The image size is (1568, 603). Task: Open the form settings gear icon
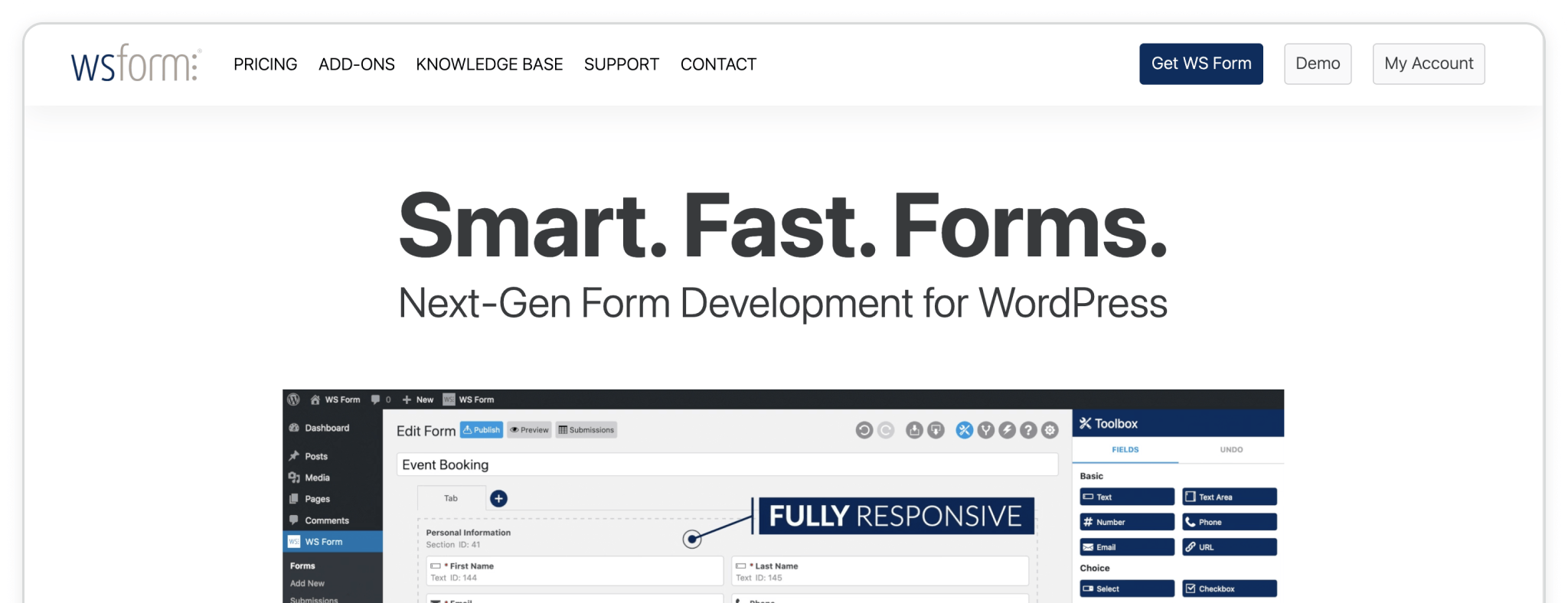click(1050, 430)
